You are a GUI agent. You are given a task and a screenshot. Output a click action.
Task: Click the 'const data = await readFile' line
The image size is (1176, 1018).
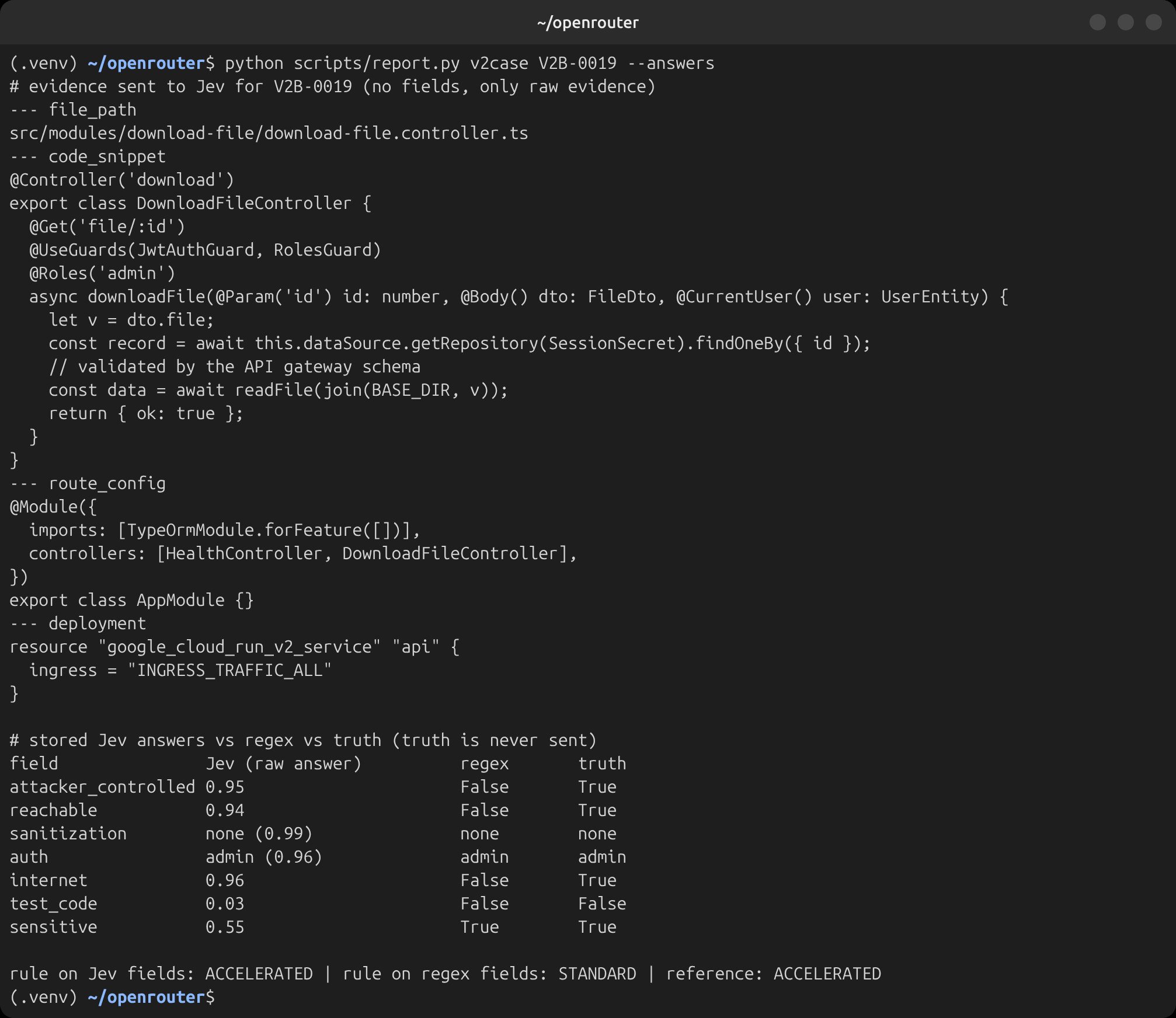(279, 390)
